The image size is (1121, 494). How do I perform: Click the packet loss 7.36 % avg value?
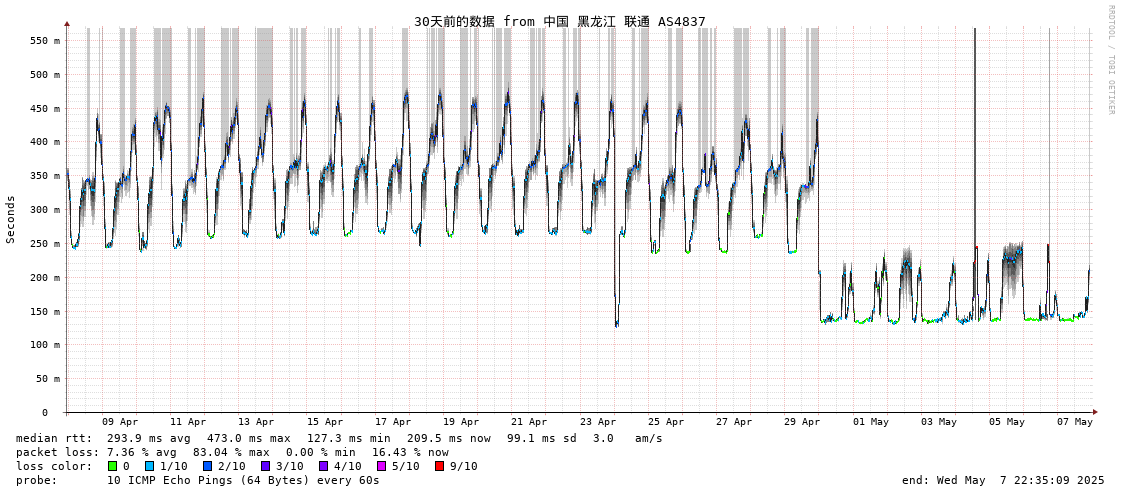[142, 453]
